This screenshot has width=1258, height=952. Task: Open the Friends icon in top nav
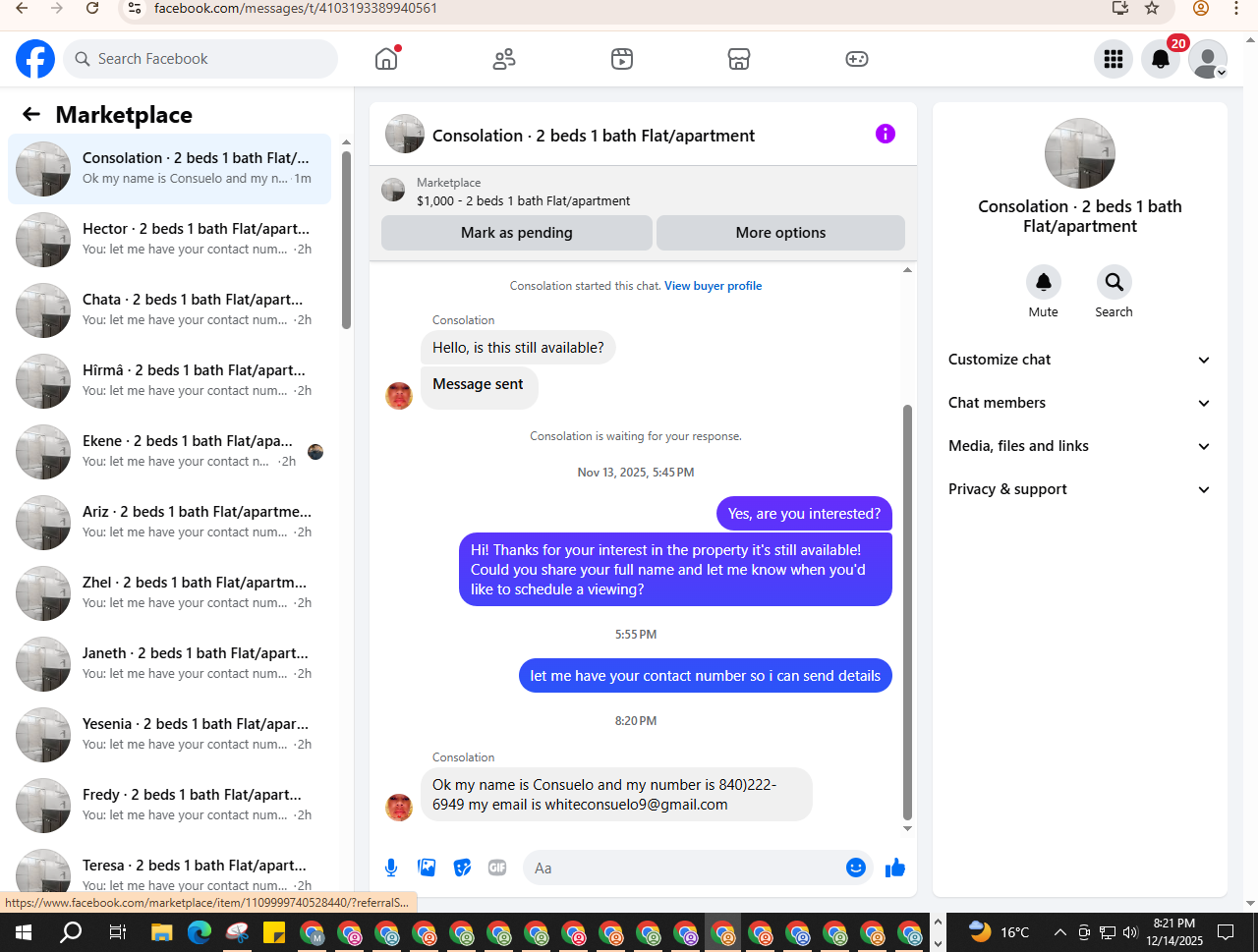pyautogui.click(x=504, y=59)
